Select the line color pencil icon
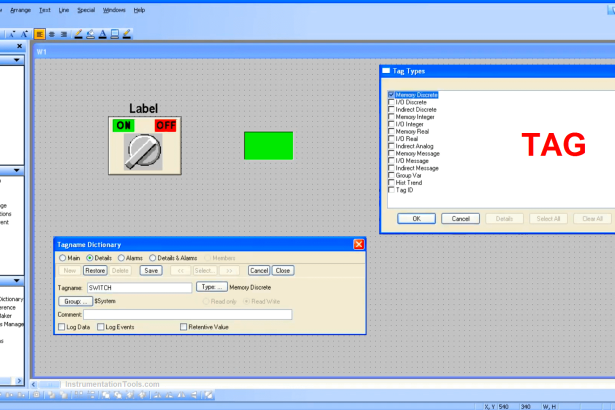The image size is (615, 410). pos(78,33)
